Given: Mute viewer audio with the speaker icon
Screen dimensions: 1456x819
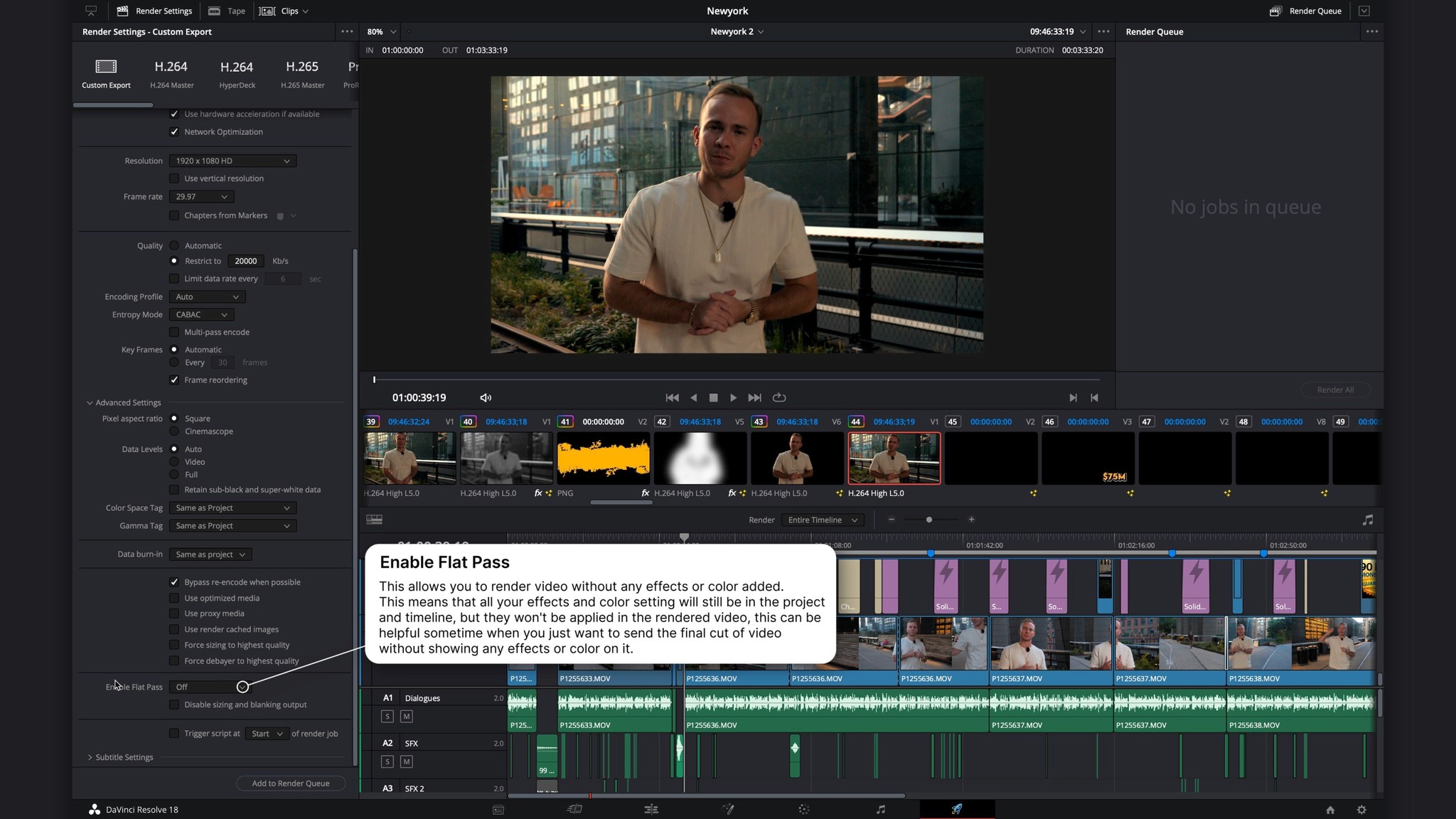Looking at the screenshot, I should click(486, 397).
